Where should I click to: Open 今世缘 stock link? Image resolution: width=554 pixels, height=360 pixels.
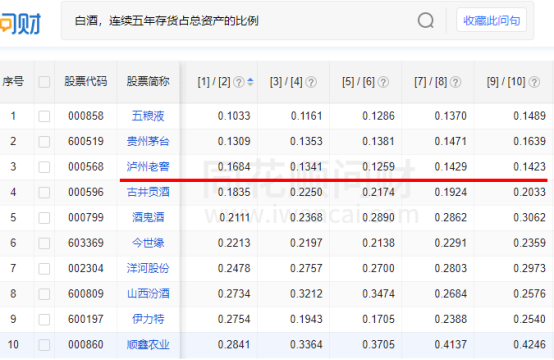click(148, 243)
